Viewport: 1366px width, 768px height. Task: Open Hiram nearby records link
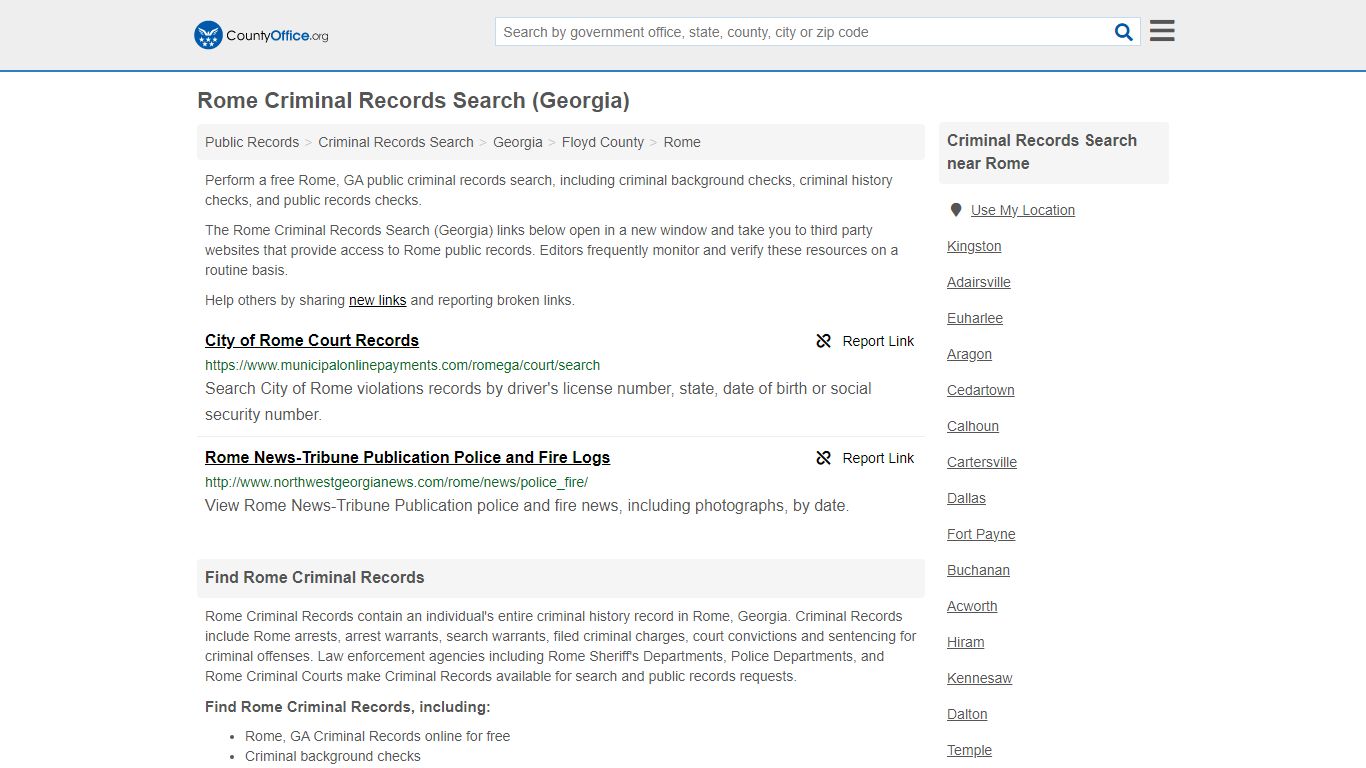coord(966,642)
